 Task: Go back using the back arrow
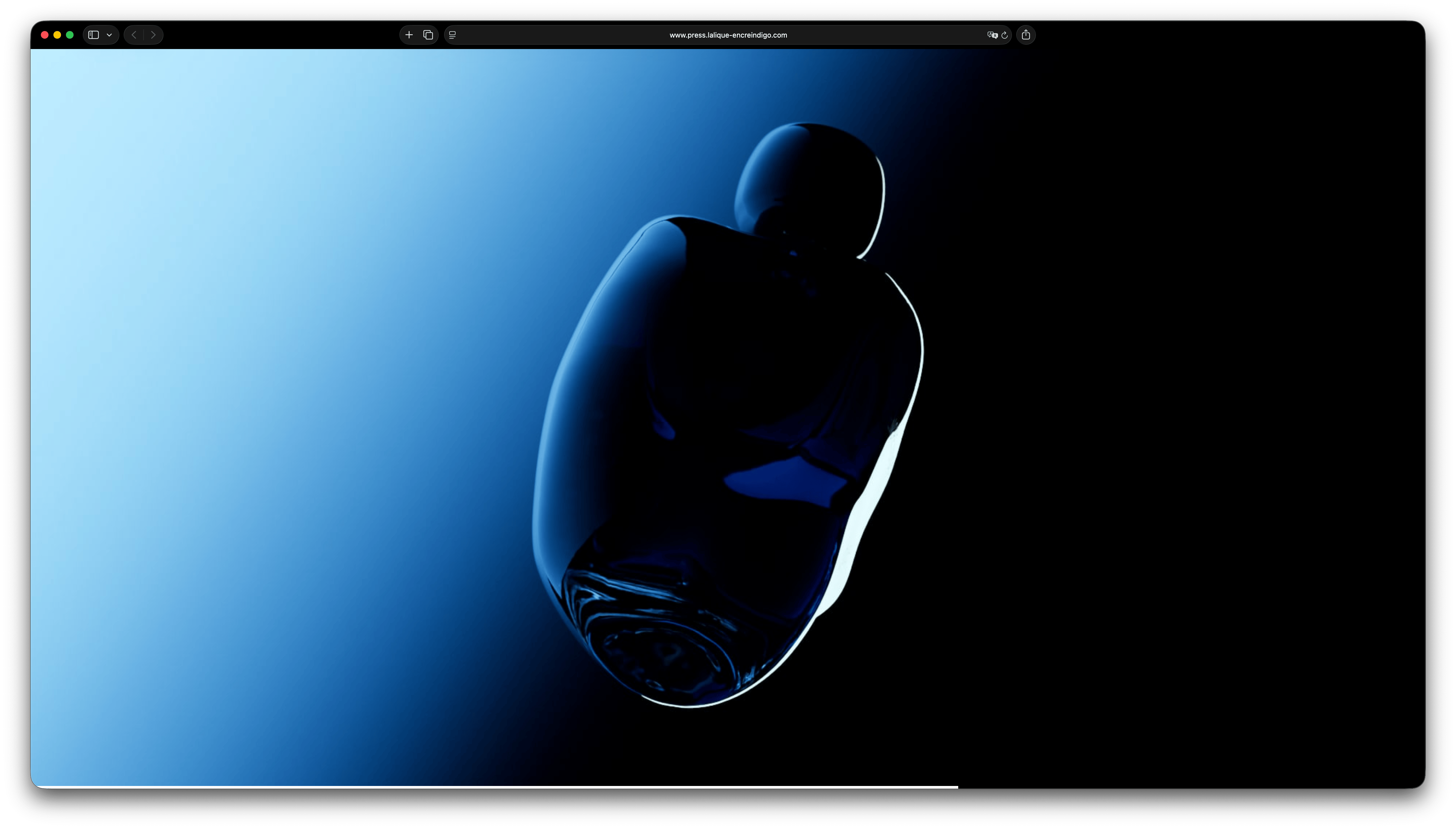click(x=134, y=35)
